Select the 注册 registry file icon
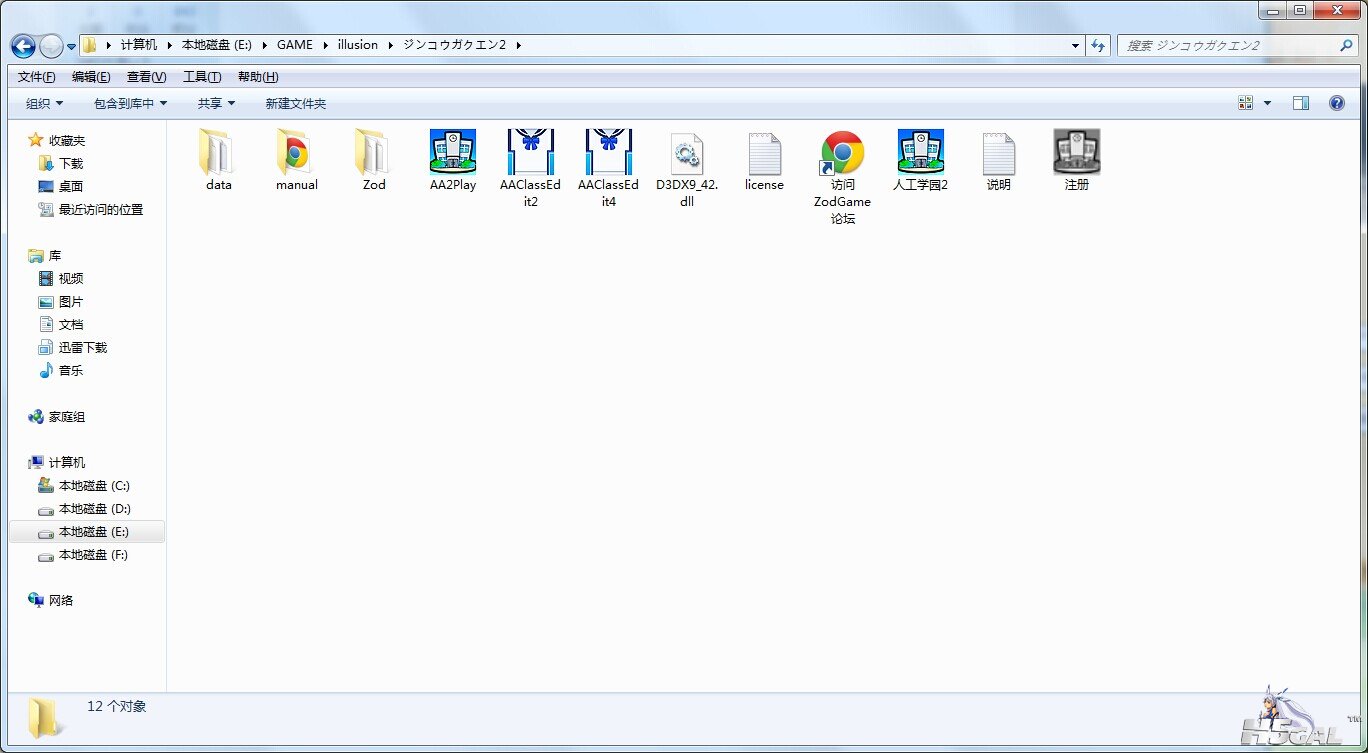Viewport: 1368px width, 753px height. pyautogui.click(x=1076, y=153)
